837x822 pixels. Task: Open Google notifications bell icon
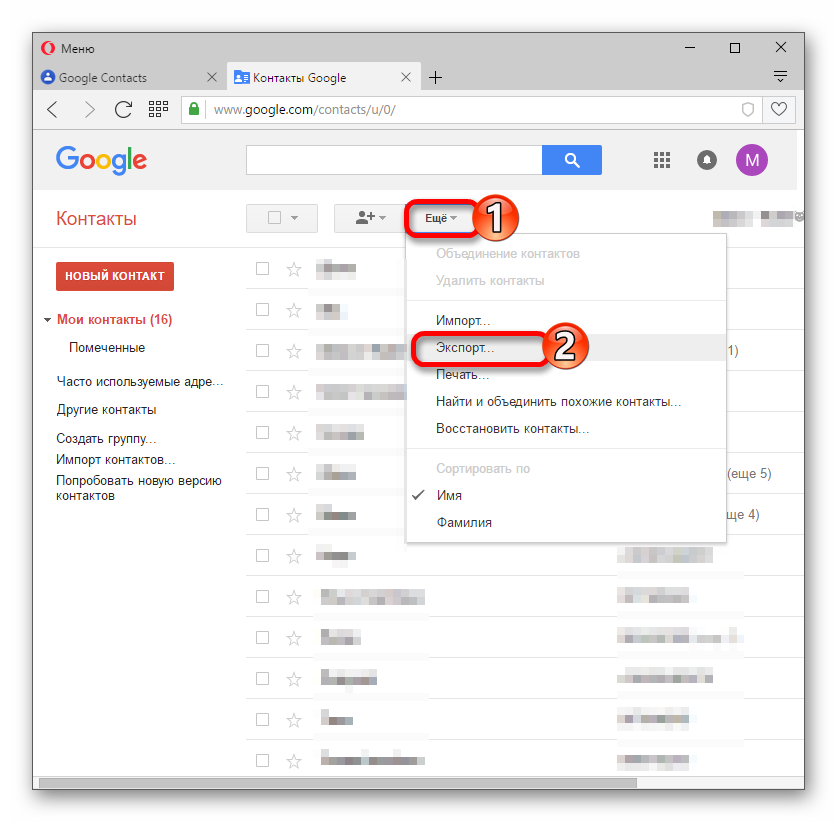pyautogui.click(x=707, y=160)
